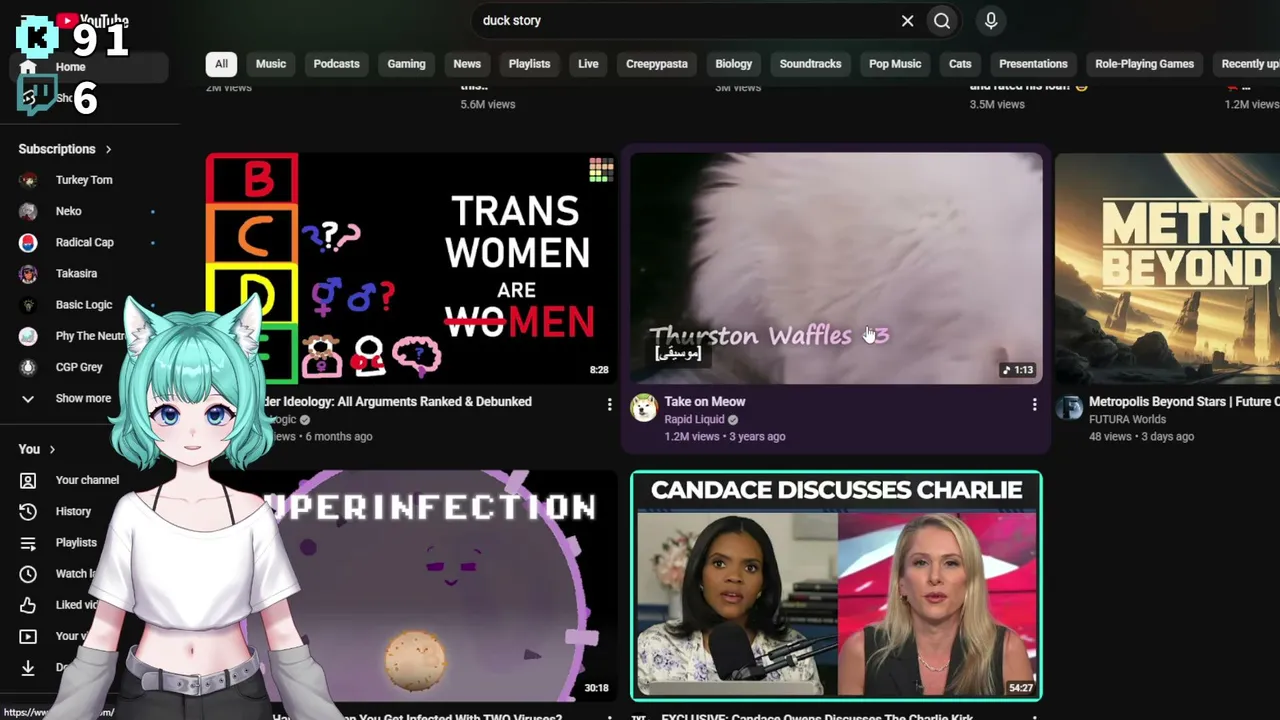The width and height of the screenshot is (1280, 720).
Task: Open more options for Take on Meow
Action: (x=1034, y=405)
